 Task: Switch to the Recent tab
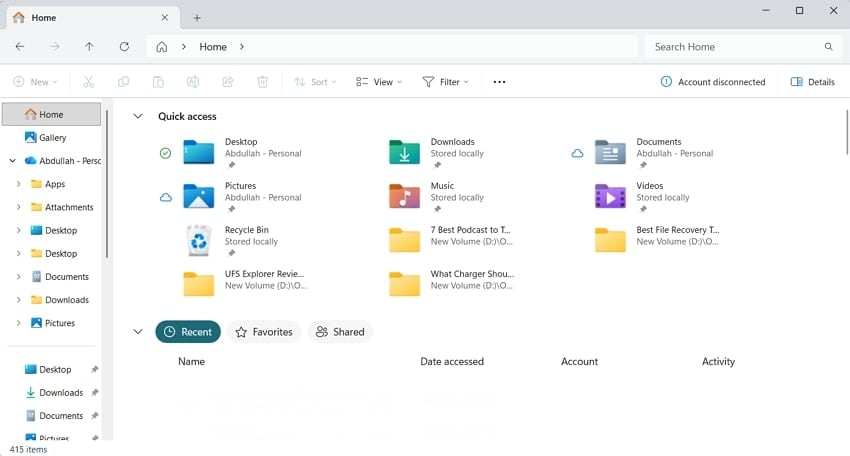pos(188,332)
